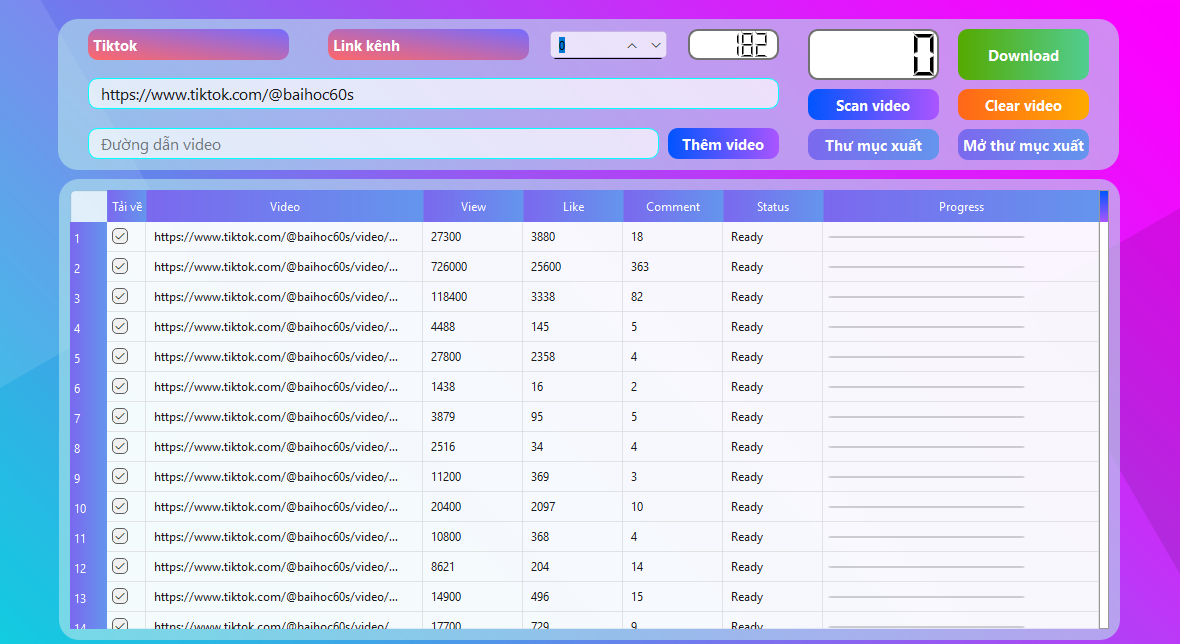Image resolution: width=1180 pixels, height=644 pixels.
Task: Click the video URL in row 2
Action: coord(276,266)
